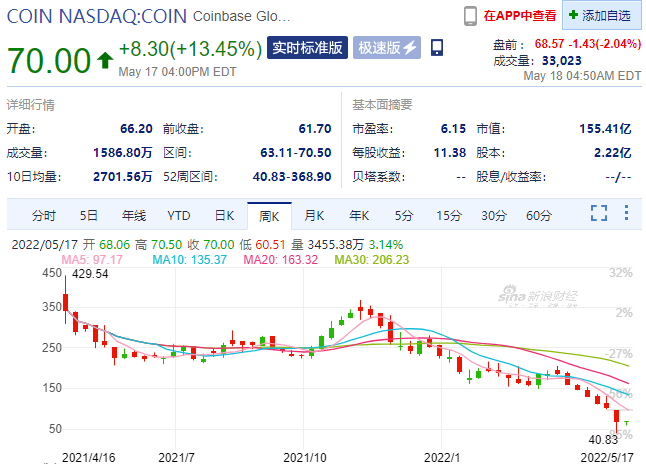Click the 2021/10 date axis label
This screenshot has width=646, height=464.
pos(305,457)
